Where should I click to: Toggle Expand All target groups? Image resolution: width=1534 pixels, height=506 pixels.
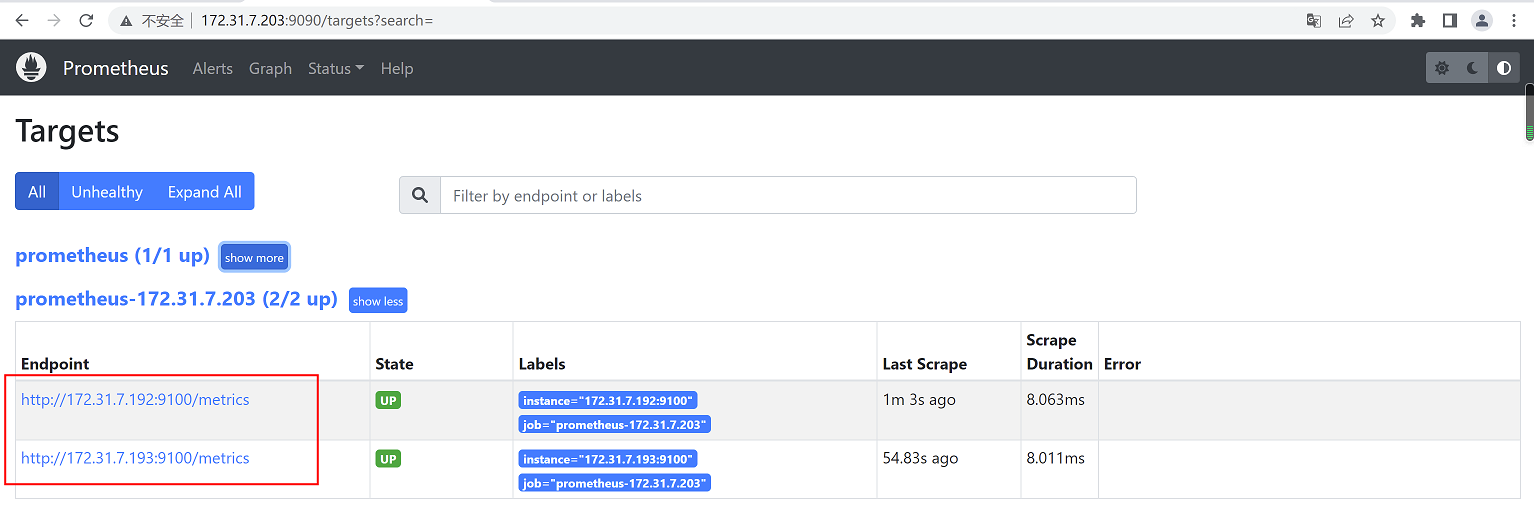(204, 192)
